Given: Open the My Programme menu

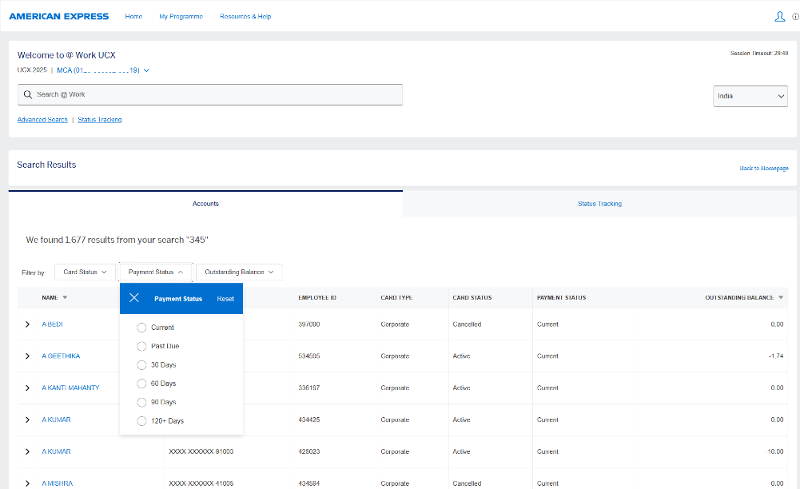Looking at the screenshot, I should tap(181, 17).
